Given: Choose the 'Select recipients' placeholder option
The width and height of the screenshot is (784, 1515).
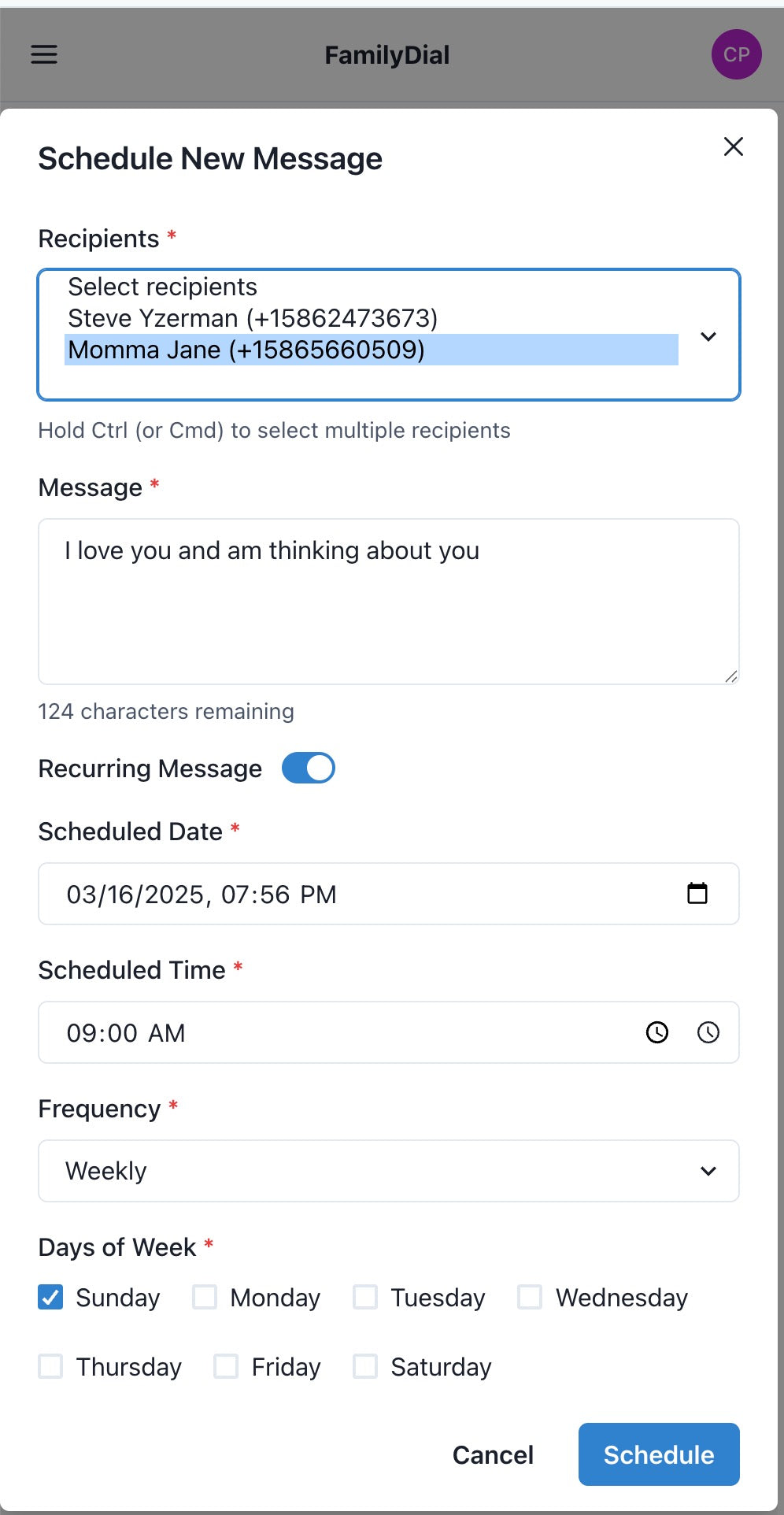Looking at the screenshot, I should pos(163,287).
